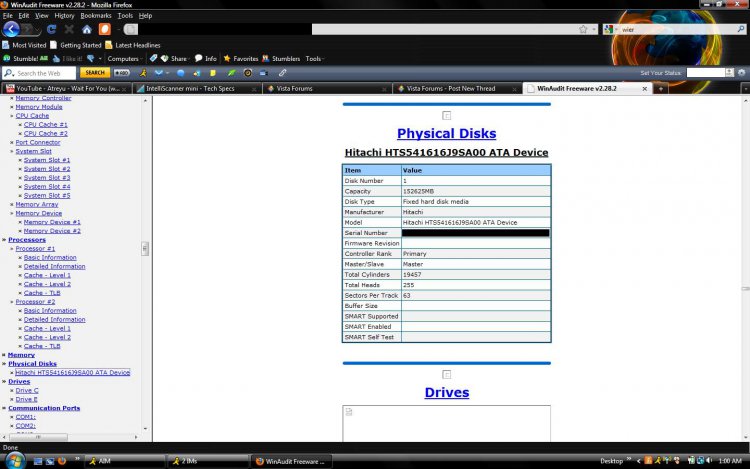Click the Stop loading X icon
The width and height of the screenshot is (750, 469).
click(69, 30)
